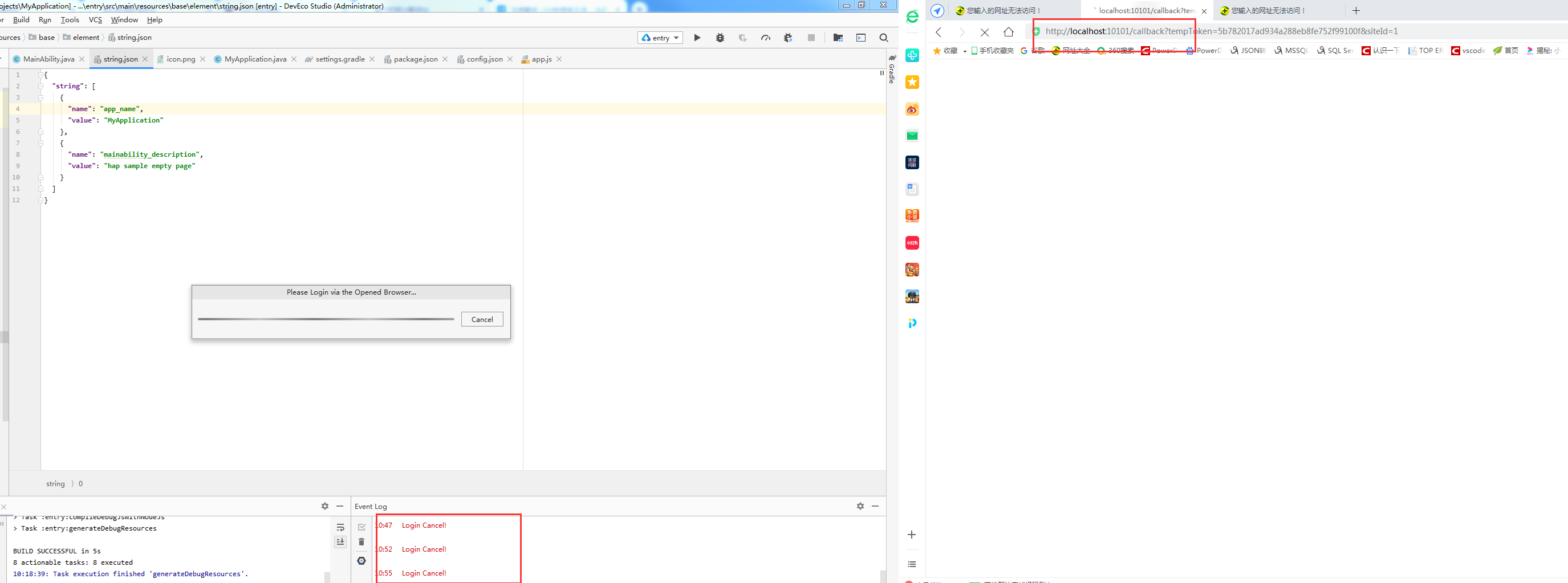
Task: Click the login progress bar in dialog
Action: tap(326, 319)
